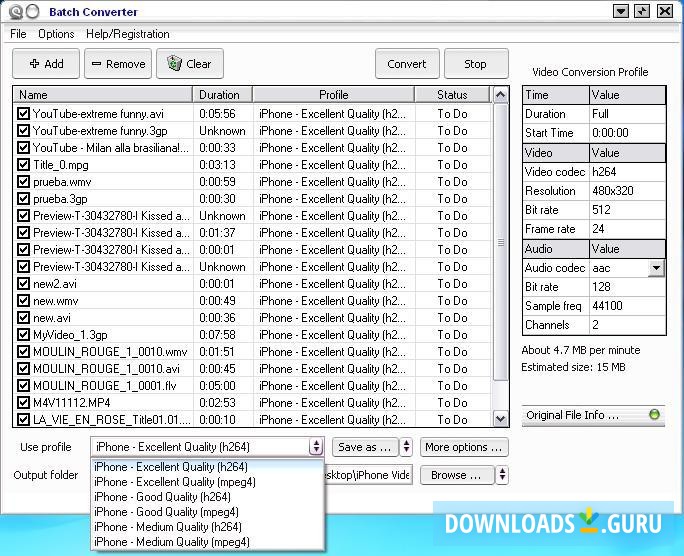This screenshot has height=556, width=684.
Task: Sort by the Name column header
Action: pyautogui.click(x=103, y=95)
